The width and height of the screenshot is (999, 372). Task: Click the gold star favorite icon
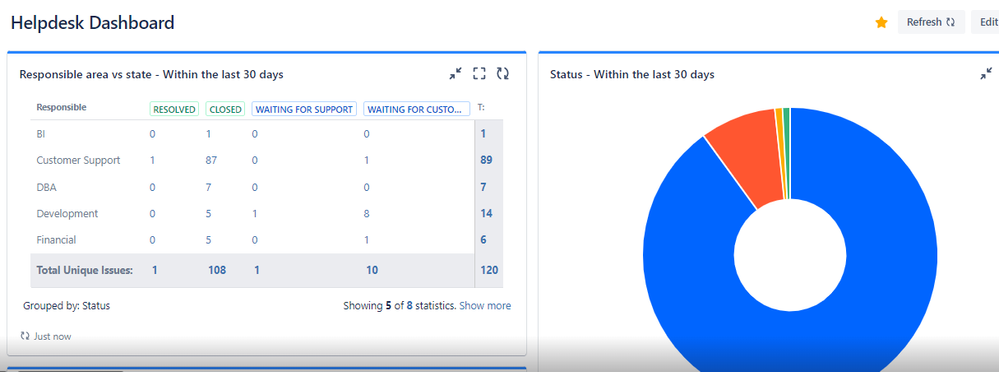(881, 22)
